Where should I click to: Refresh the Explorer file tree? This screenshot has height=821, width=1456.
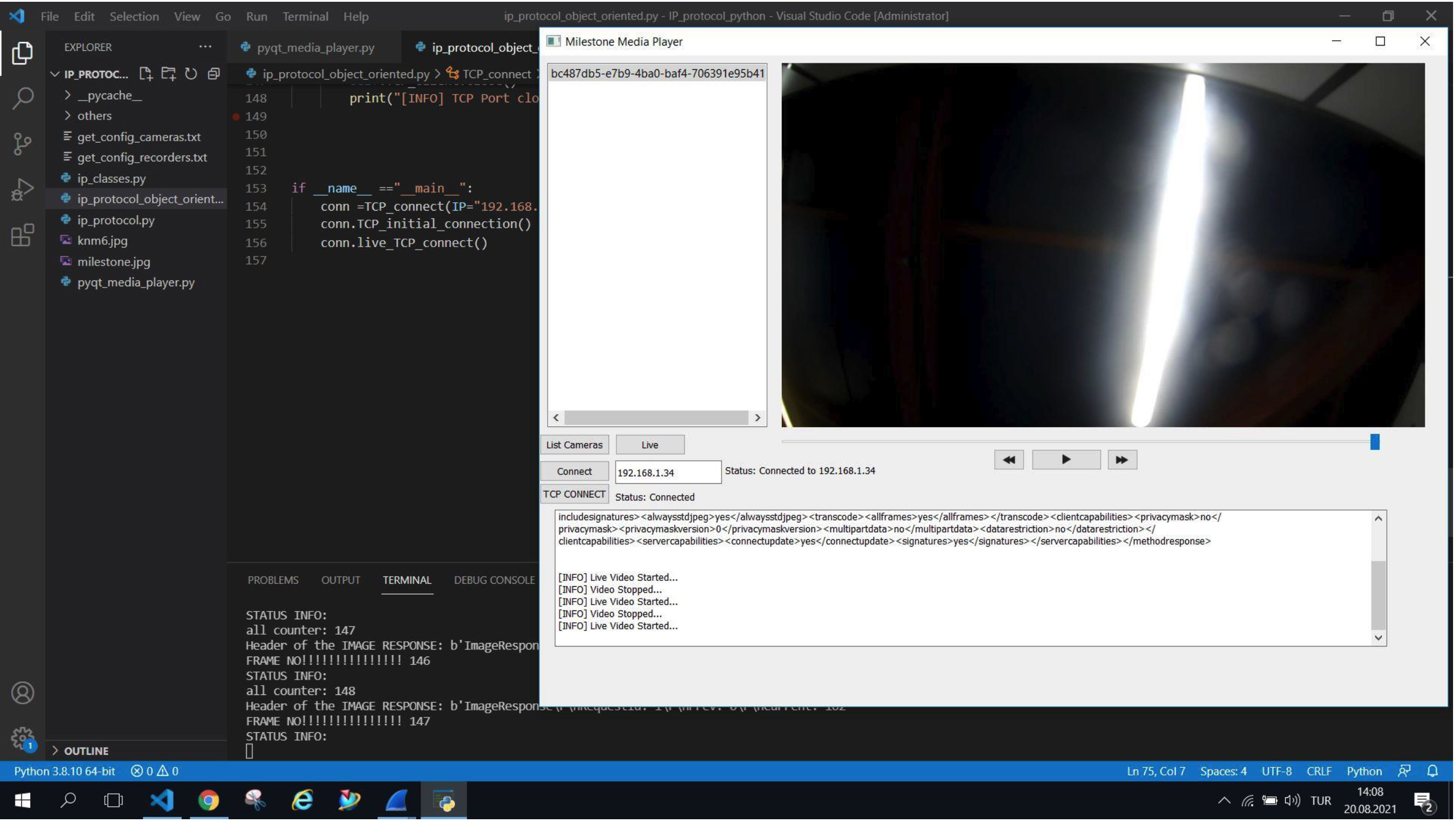(x=191, y=74)
